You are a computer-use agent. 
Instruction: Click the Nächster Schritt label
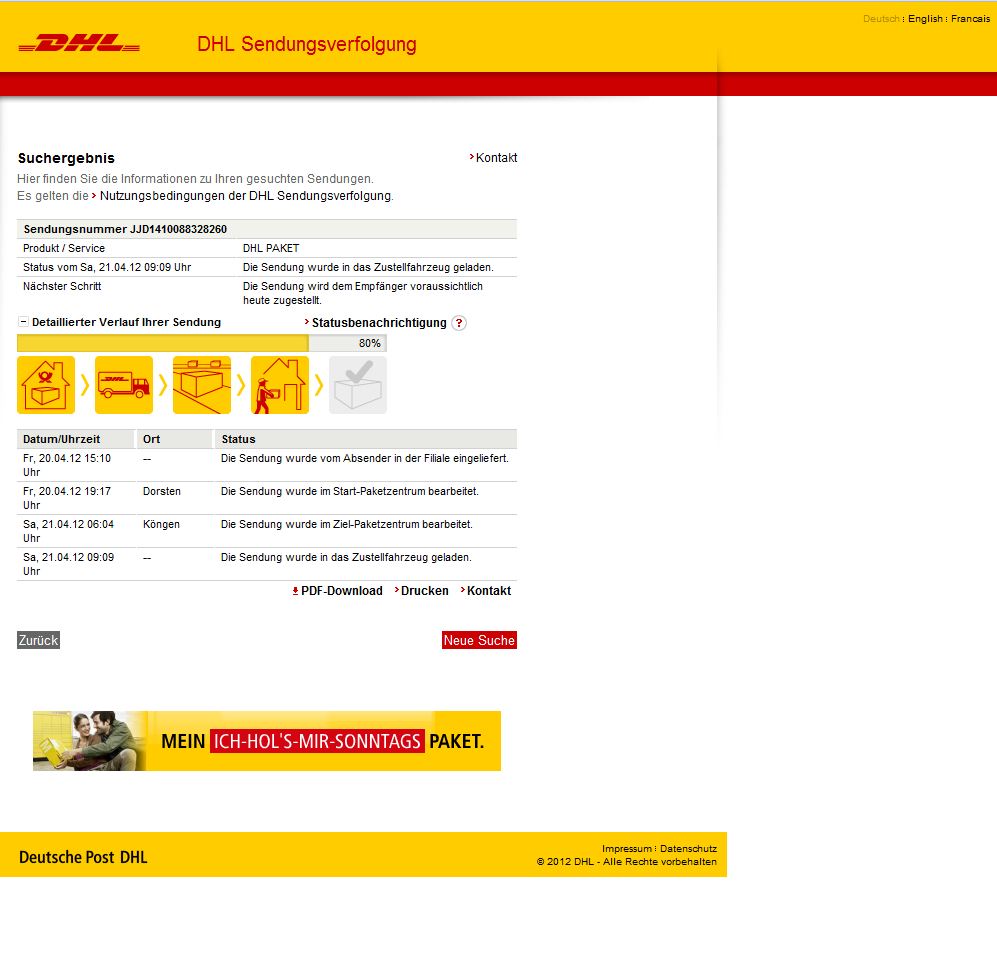[x=62, y=287]
